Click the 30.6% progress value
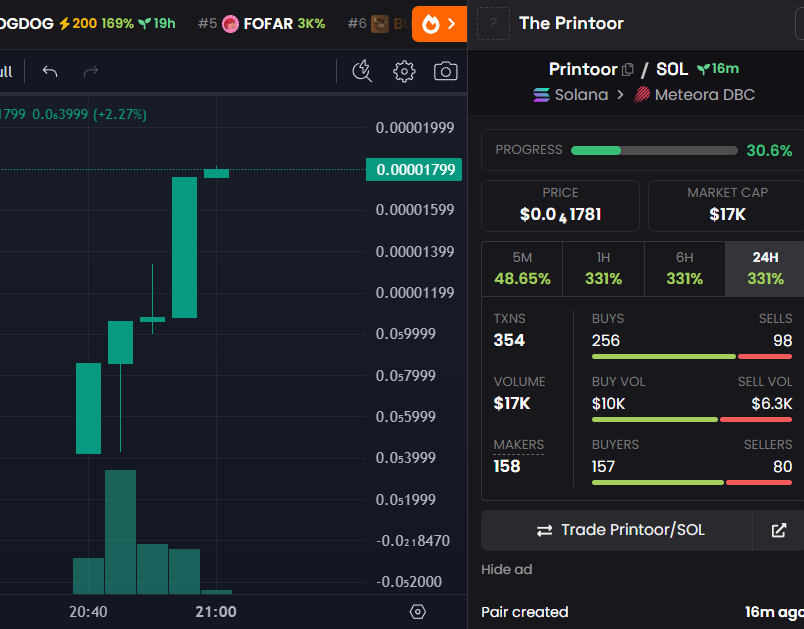804x629 pixels. tap(769, 151)
